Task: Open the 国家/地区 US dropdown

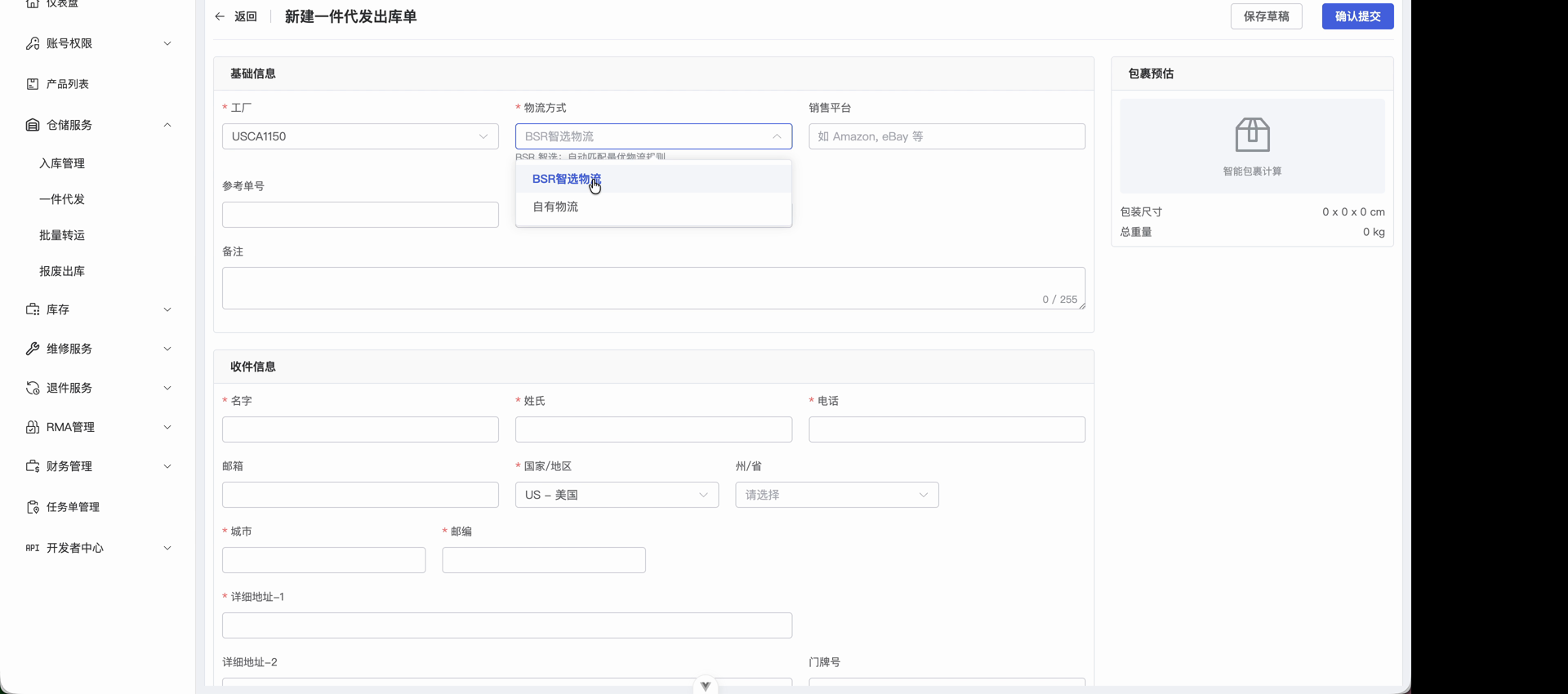Action: pyautogui.click(x=617, y=495)
